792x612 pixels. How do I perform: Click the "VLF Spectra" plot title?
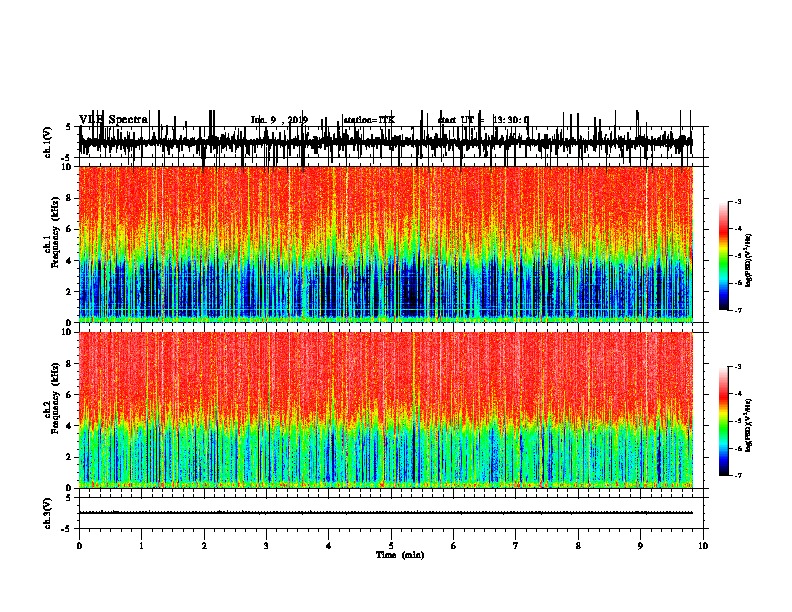(113, 120)
